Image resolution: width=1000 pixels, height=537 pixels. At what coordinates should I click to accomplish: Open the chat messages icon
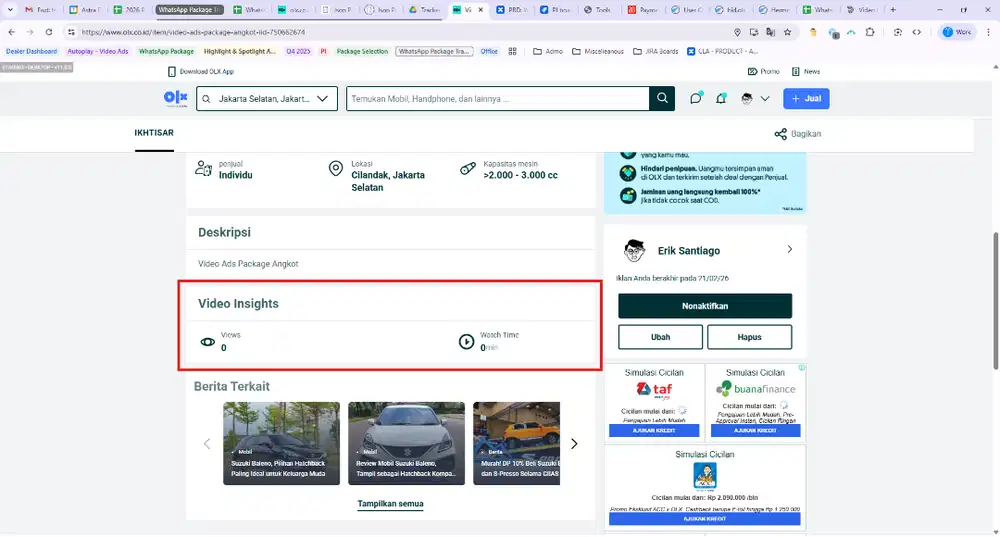[x=696, y=99]
